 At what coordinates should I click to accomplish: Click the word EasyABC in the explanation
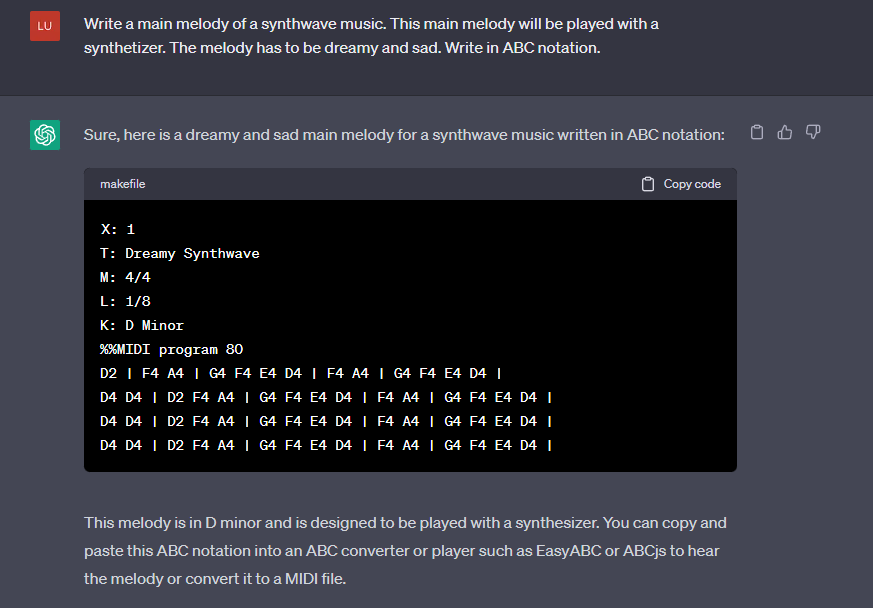568,551
